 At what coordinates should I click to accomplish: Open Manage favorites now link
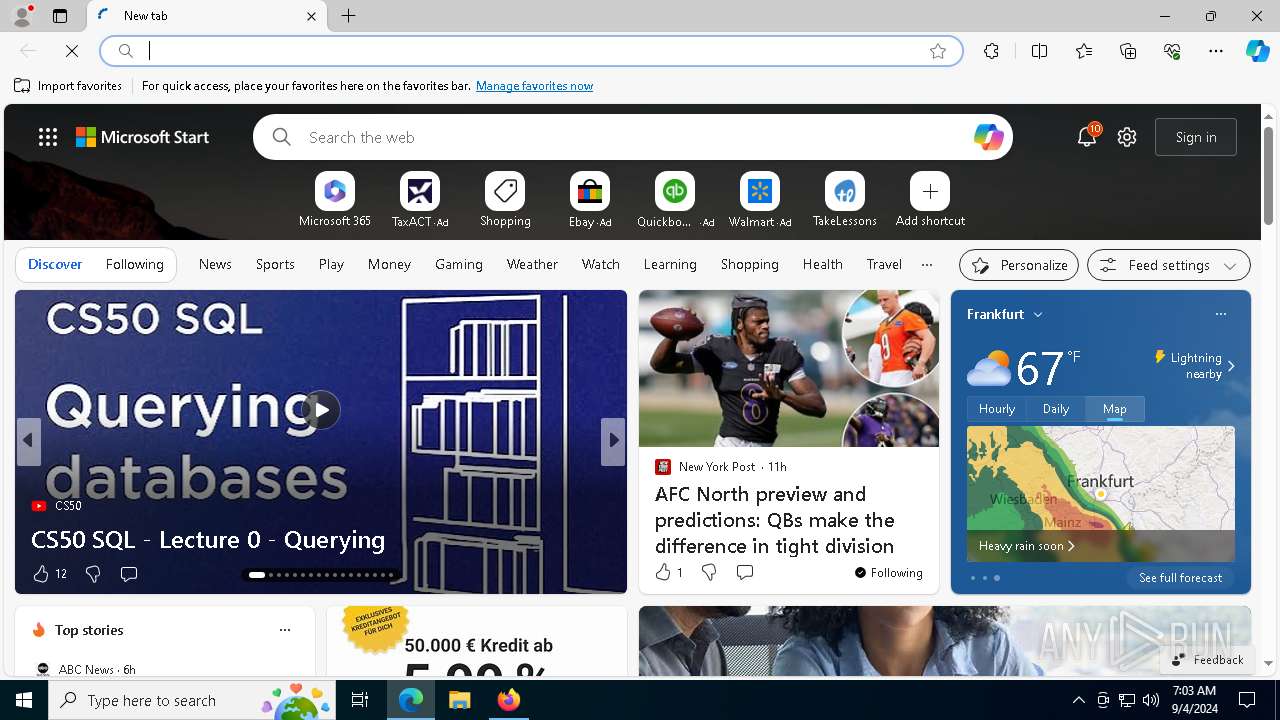(534, 86)
